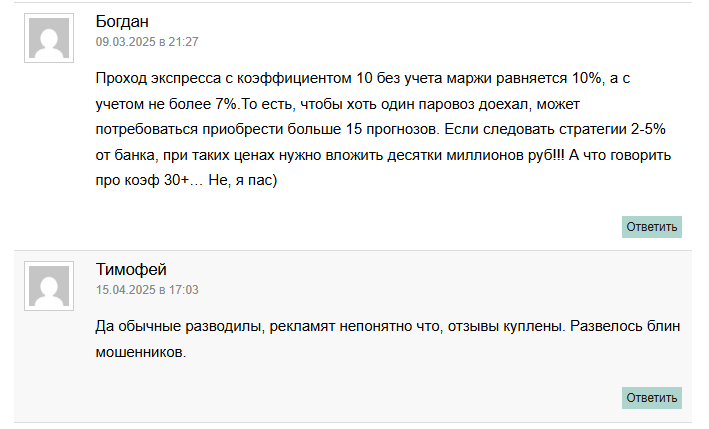Click the word "мошенников" in Тимофей's comment
Viewport: 709px width, 429px height.
click(x=140, y=353)
